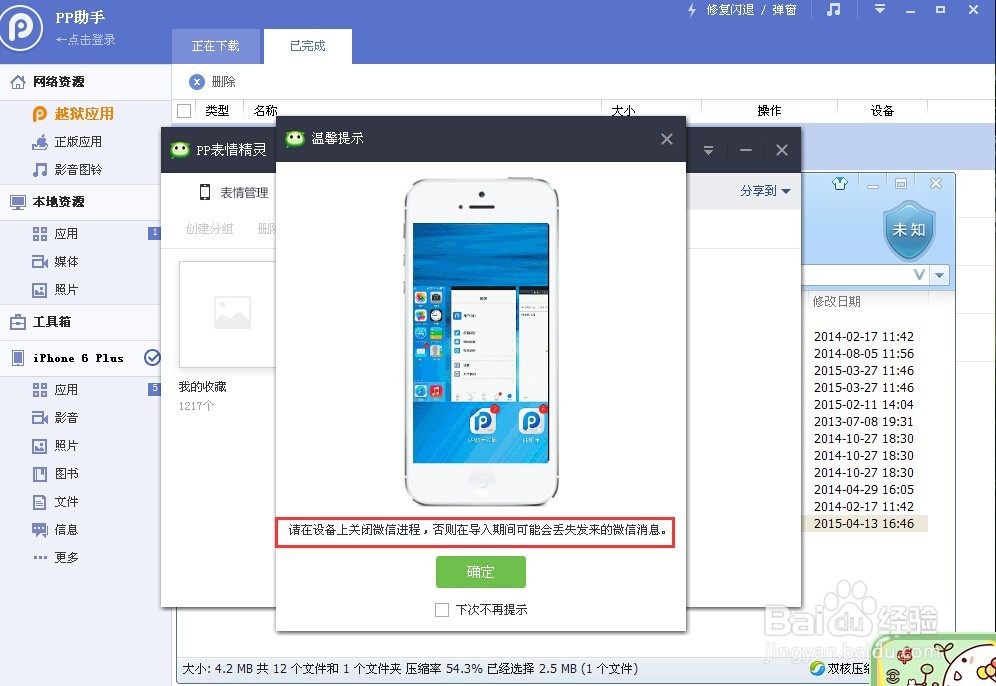
Task: Open the 我的收藏 emoticon group thumbnail
Action: 227,314
